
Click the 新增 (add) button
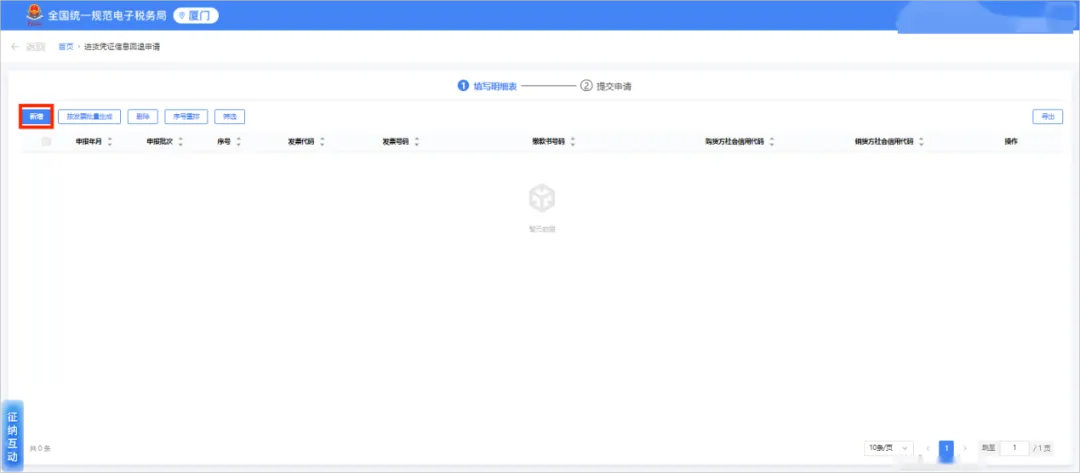(36, 117)
